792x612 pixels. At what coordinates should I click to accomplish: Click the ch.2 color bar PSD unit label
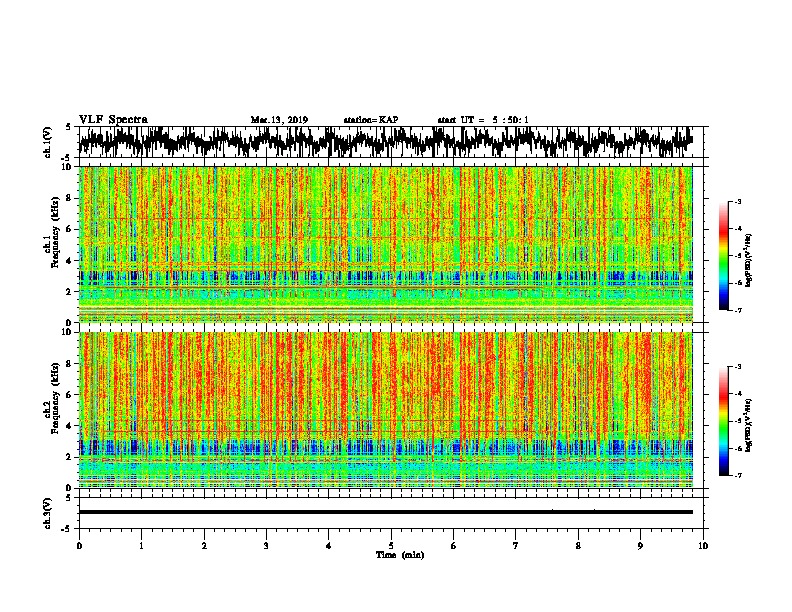[749, 425]
